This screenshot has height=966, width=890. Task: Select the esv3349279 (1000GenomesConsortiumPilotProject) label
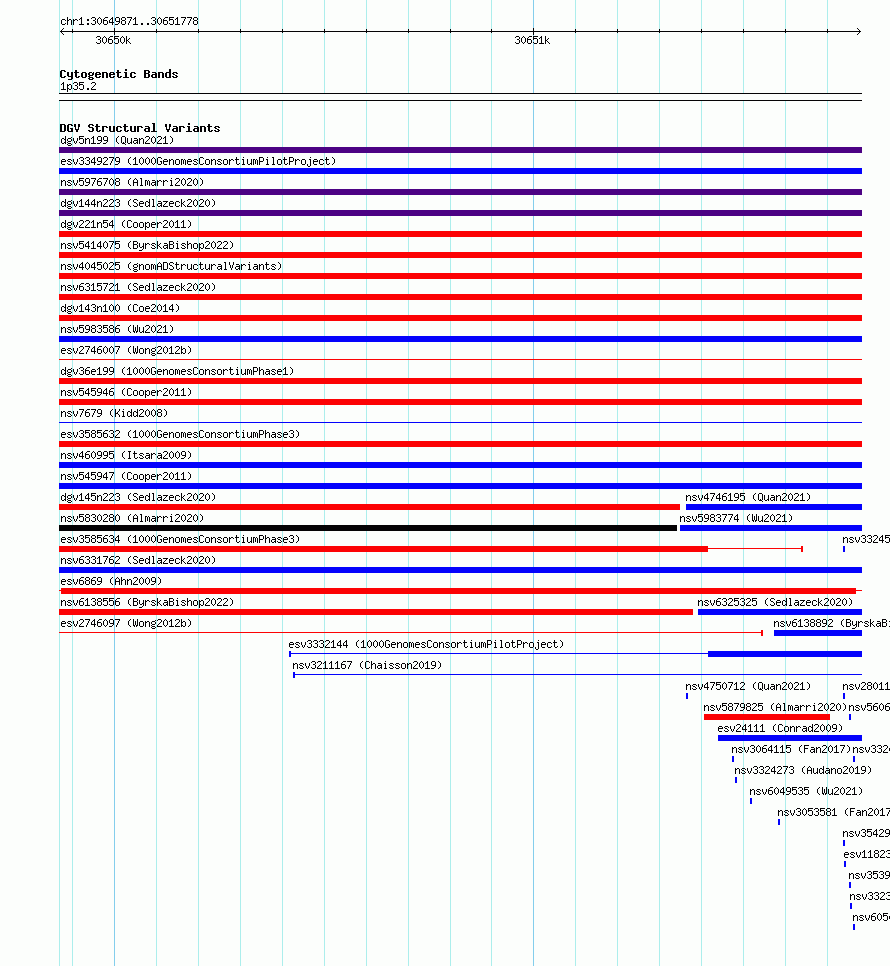(198, 161)
